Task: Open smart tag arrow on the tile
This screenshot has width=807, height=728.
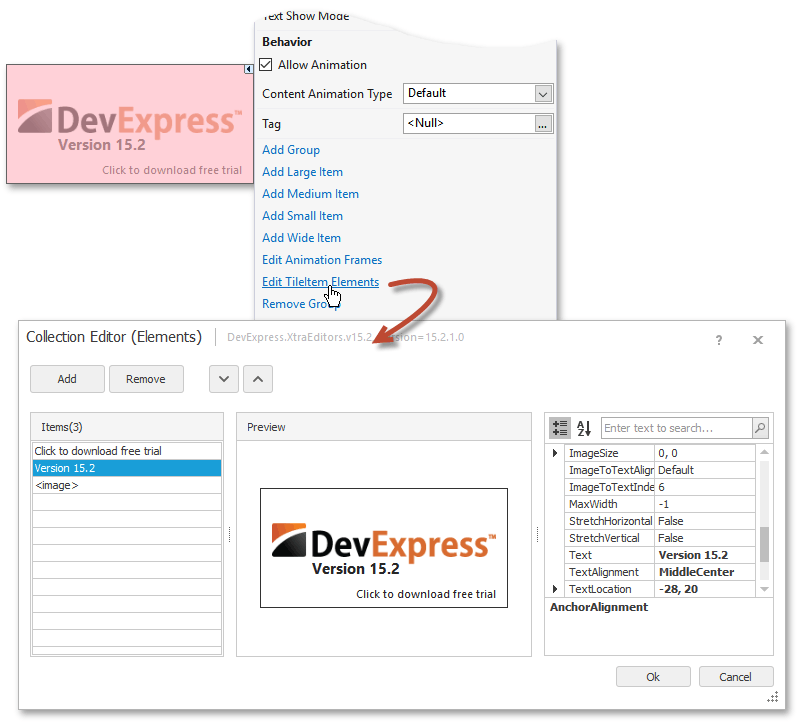Action: tap(249, 68)
